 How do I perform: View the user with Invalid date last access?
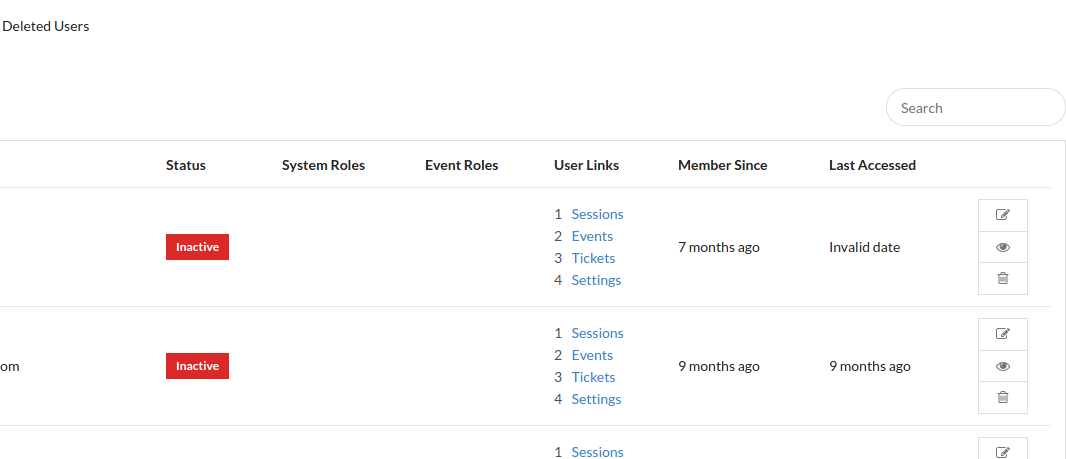pos(1002,248)
